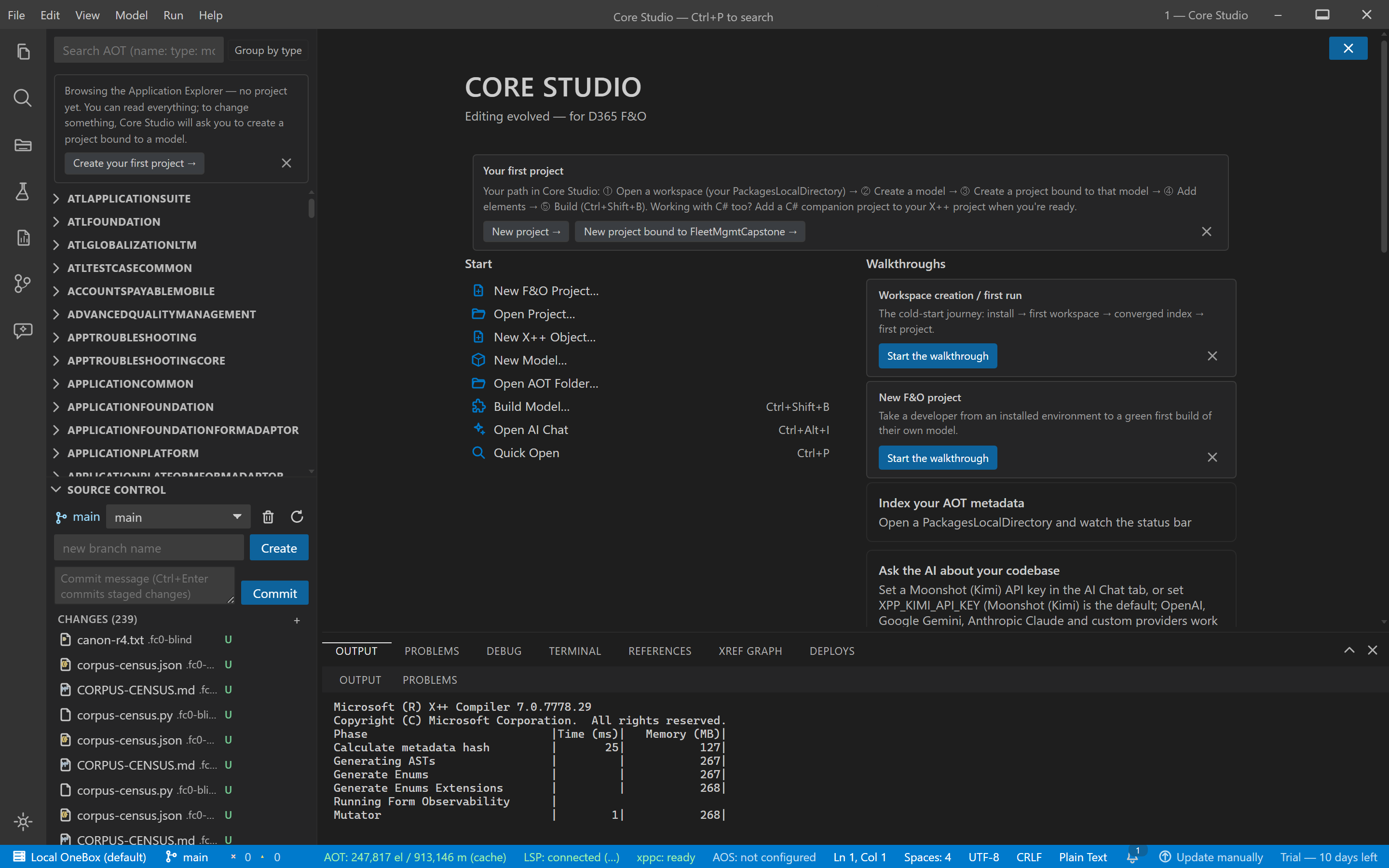Click 'New project bound to FleetMgmtCapstone'
1389x868 pixels.
tap(690, 231)
